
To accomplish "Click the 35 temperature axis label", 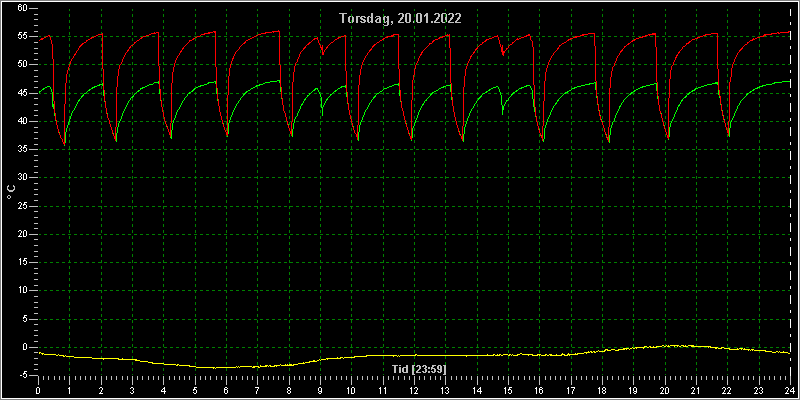I will (x=23, y=149).
